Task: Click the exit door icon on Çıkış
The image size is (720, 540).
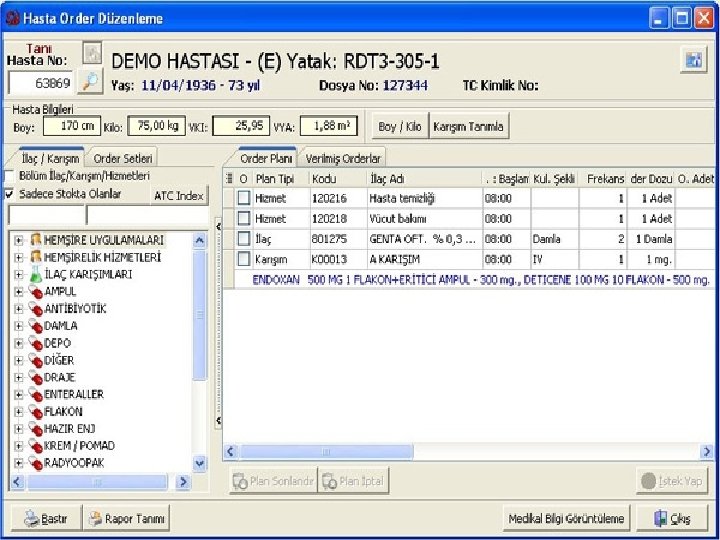Action: point(660,518)
